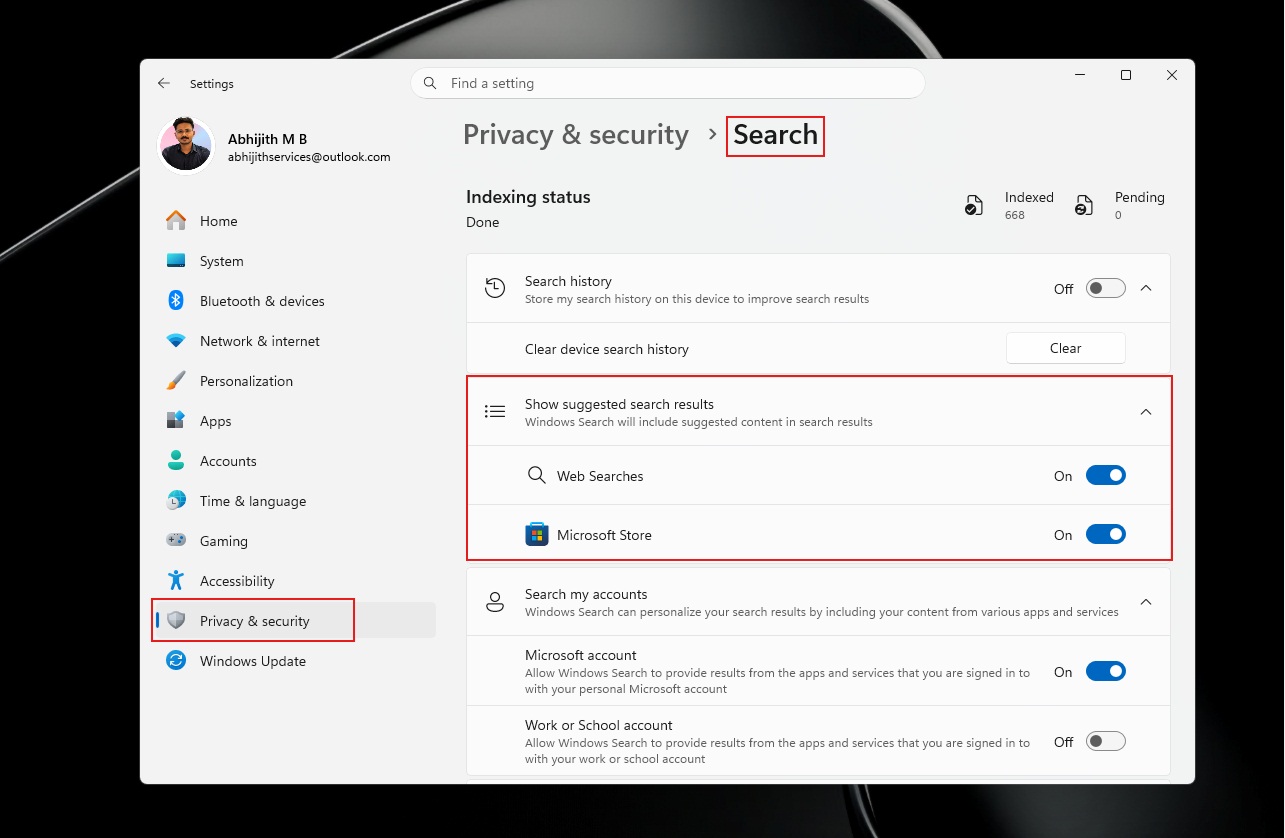Image resolution: width=1285 pixels, height=838 pixels.
Task: Clear device search history button
Action: pyautogui.click(x=1065, y=348)
